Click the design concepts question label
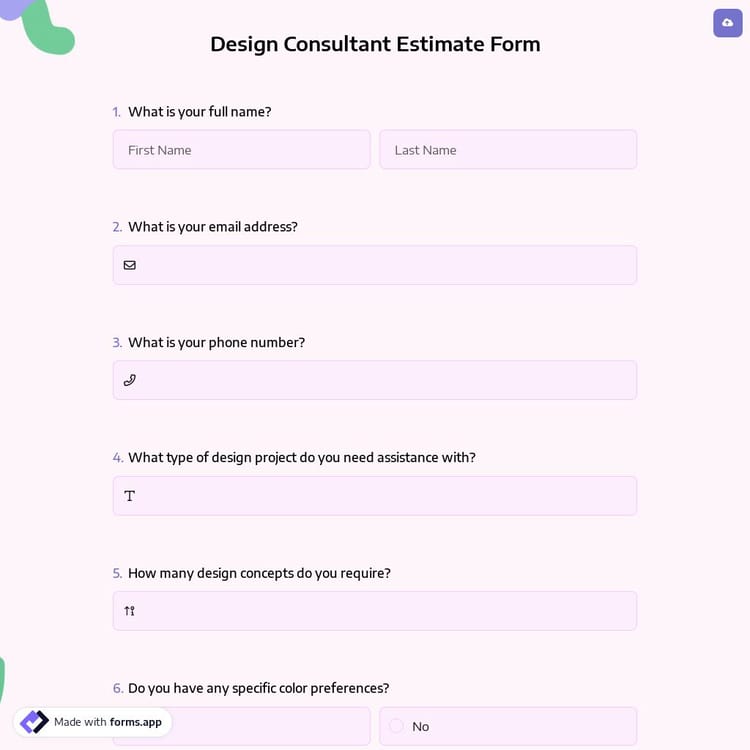Image resolution: width=750 pixels, height=750 pixels. tap(259, 573)
